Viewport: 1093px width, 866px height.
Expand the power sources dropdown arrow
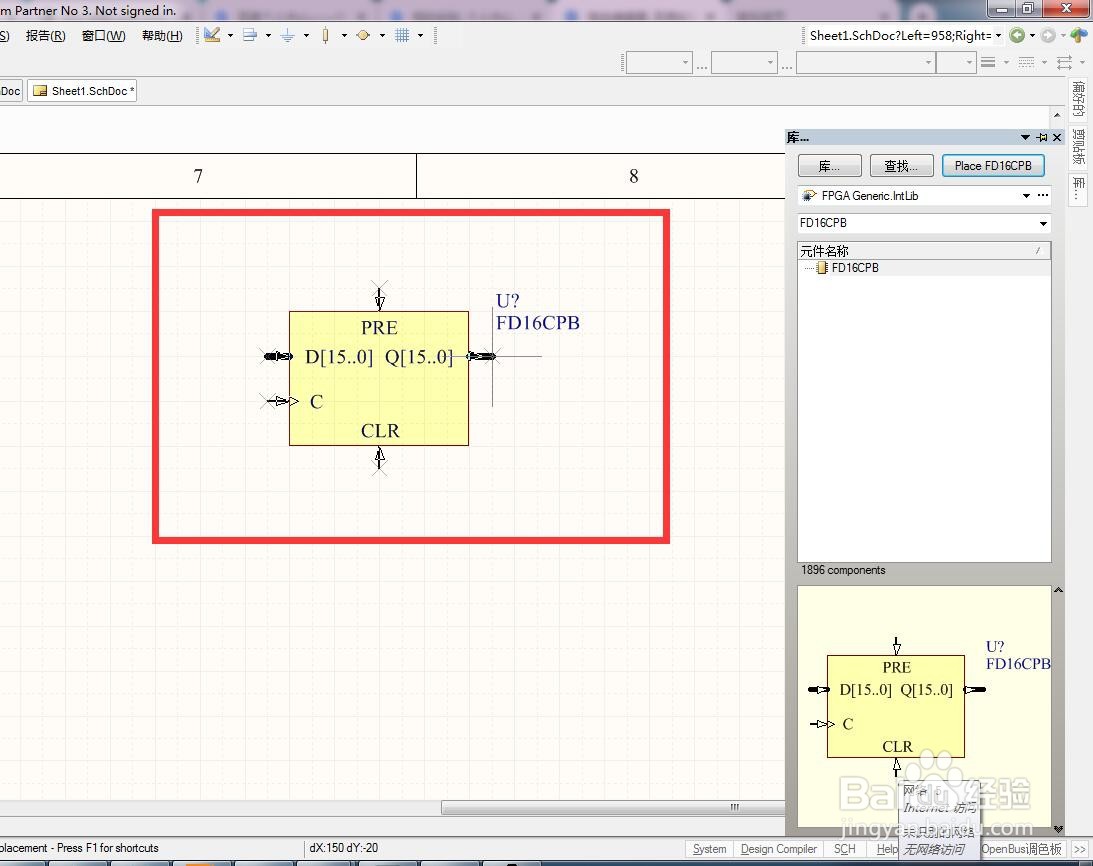pyautogui.click(x=306, y=35)
